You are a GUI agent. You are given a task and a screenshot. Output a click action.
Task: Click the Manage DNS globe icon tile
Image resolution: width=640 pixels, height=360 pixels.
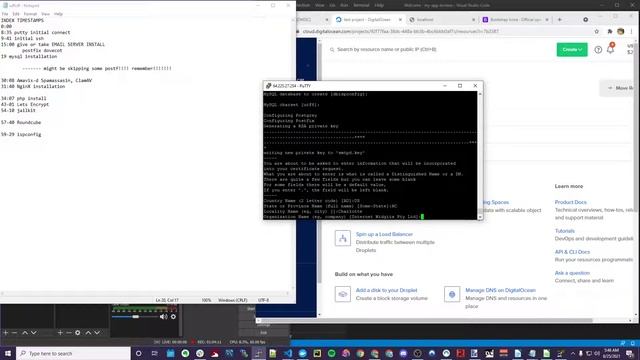[x=452, y=294]
